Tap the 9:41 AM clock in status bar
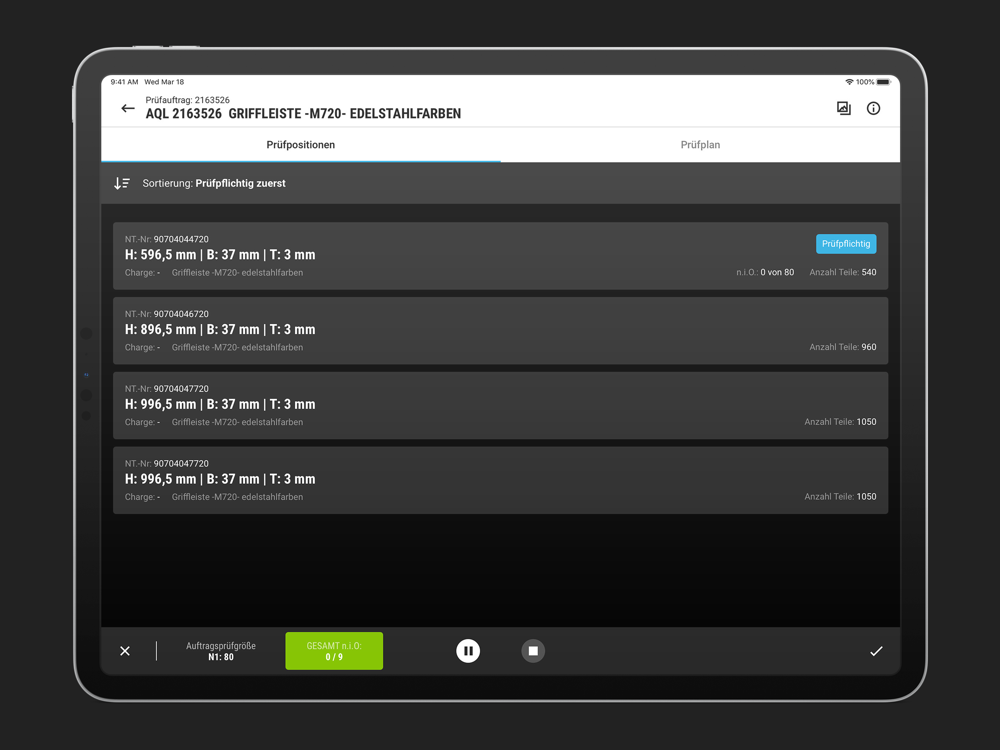This screenshot has height=750, width=1000. pos(124,82)
